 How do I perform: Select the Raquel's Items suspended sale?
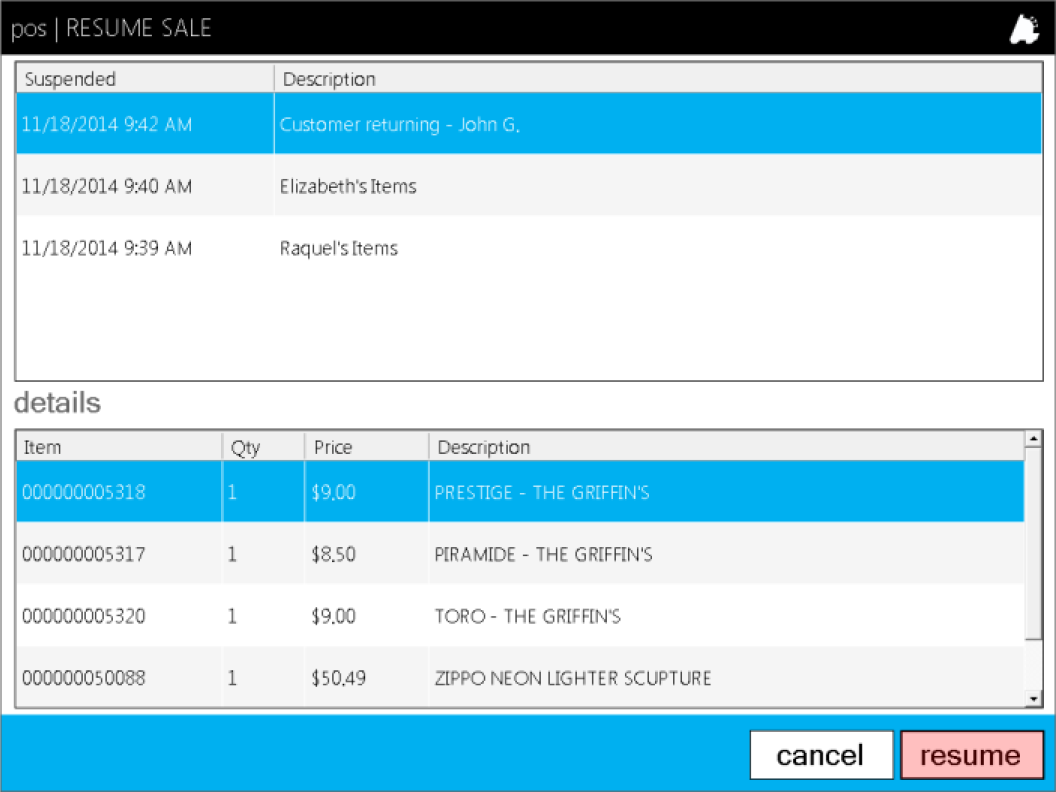pyautogui.click(x=529, y=248)
